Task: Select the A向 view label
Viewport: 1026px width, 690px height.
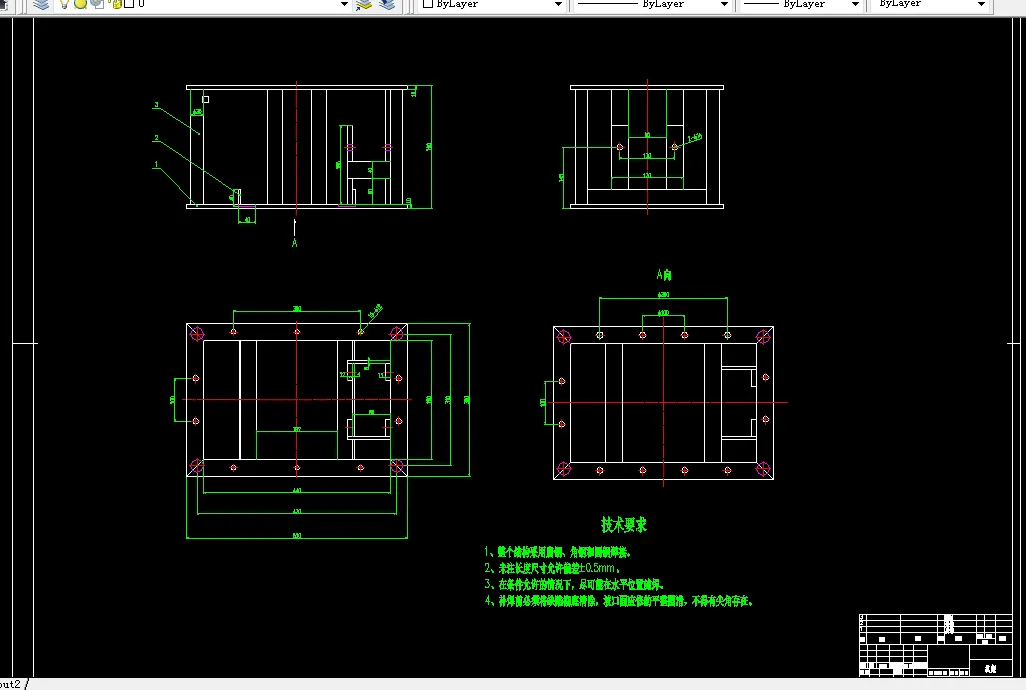Action: click(x=663, y=275)
